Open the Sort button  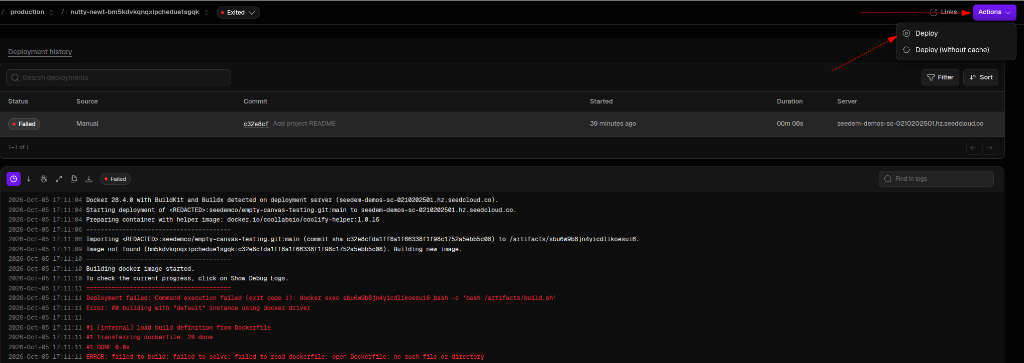coord(980,78)
